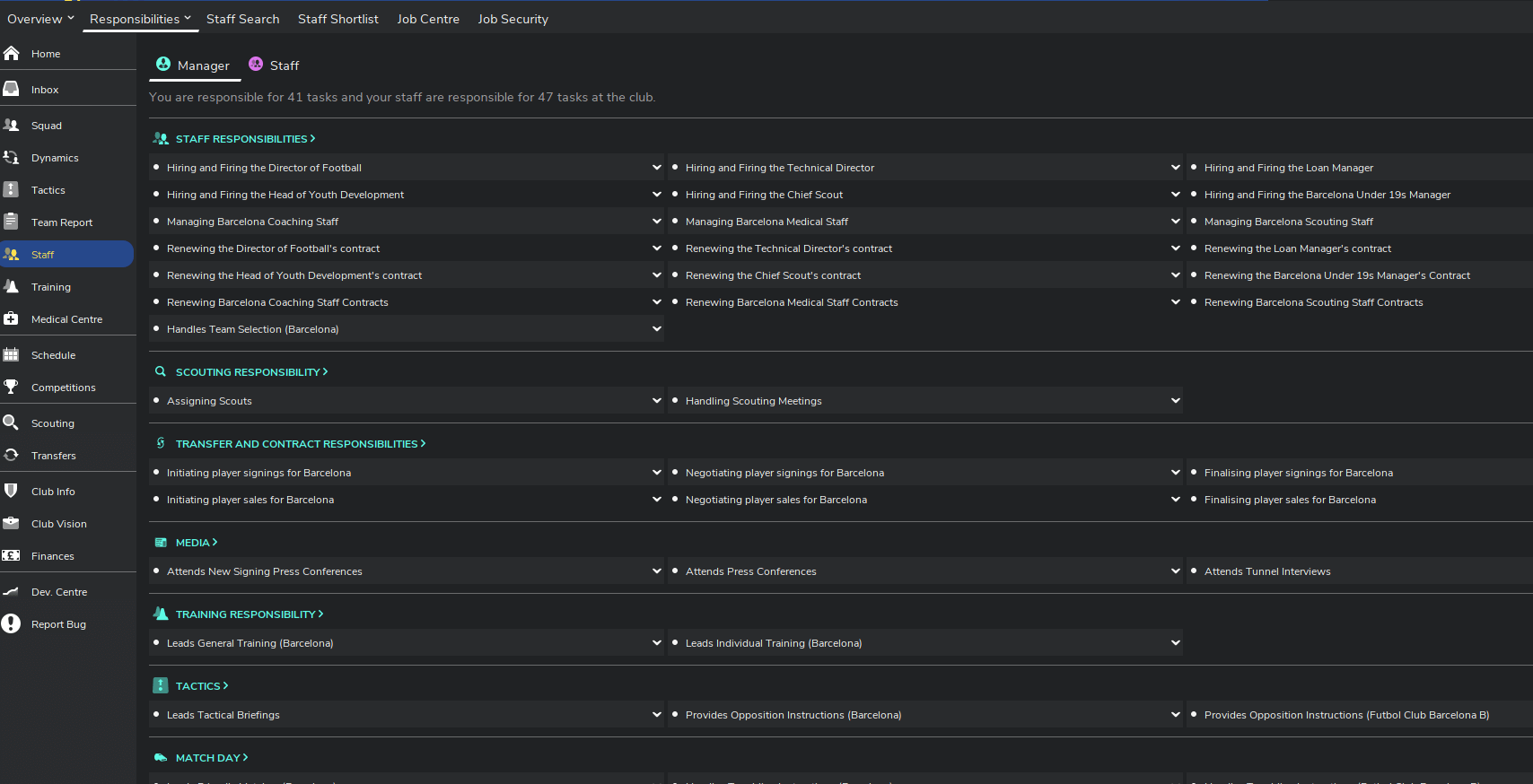The width and height of the screenshot is (1533, 784).
Task: Click 'Renewing the Chief Scout's contract' row
Action: [x=925, y=275]
